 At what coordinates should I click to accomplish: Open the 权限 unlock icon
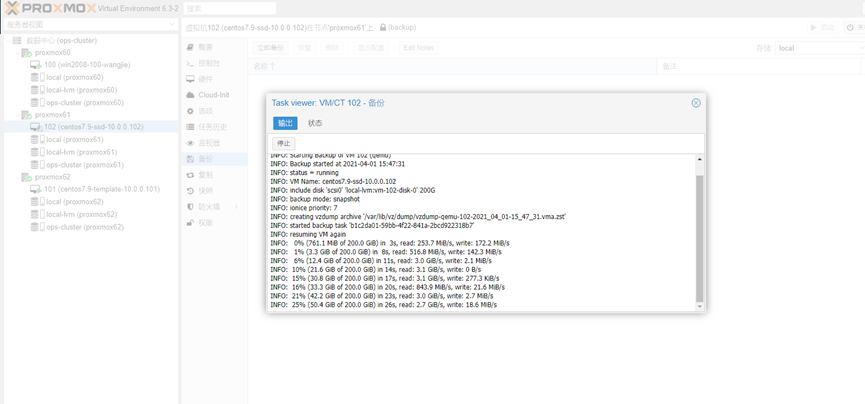pos(190,222)
